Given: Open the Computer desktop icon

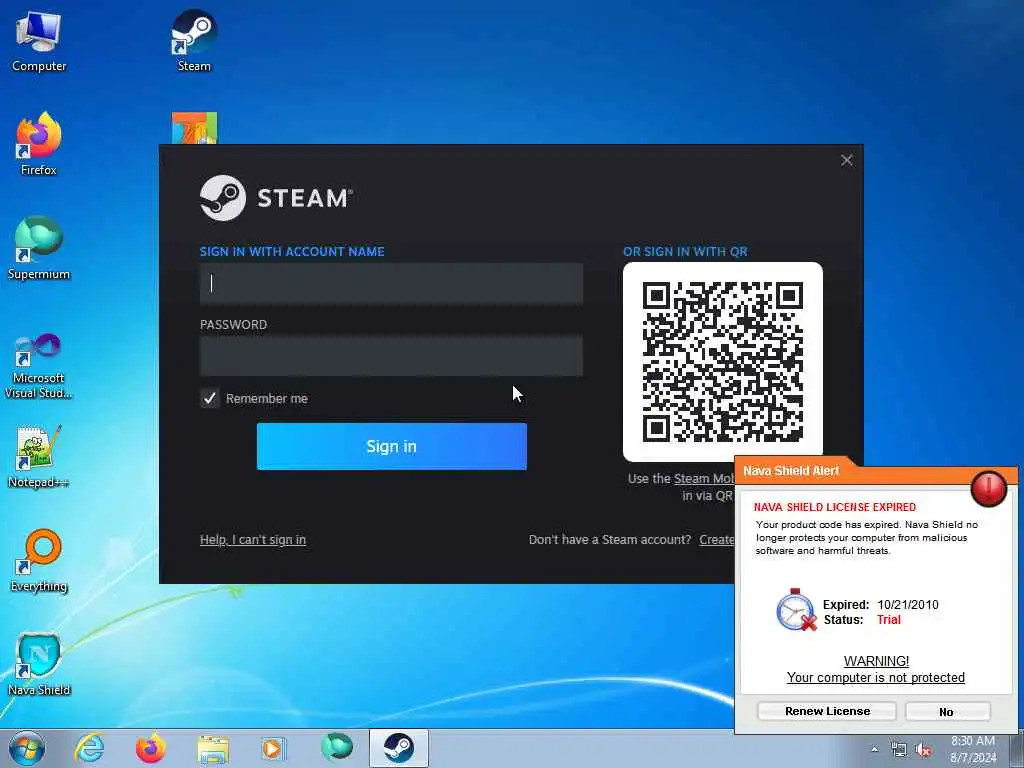Looking at the screenshot, I should click(39, 41).
